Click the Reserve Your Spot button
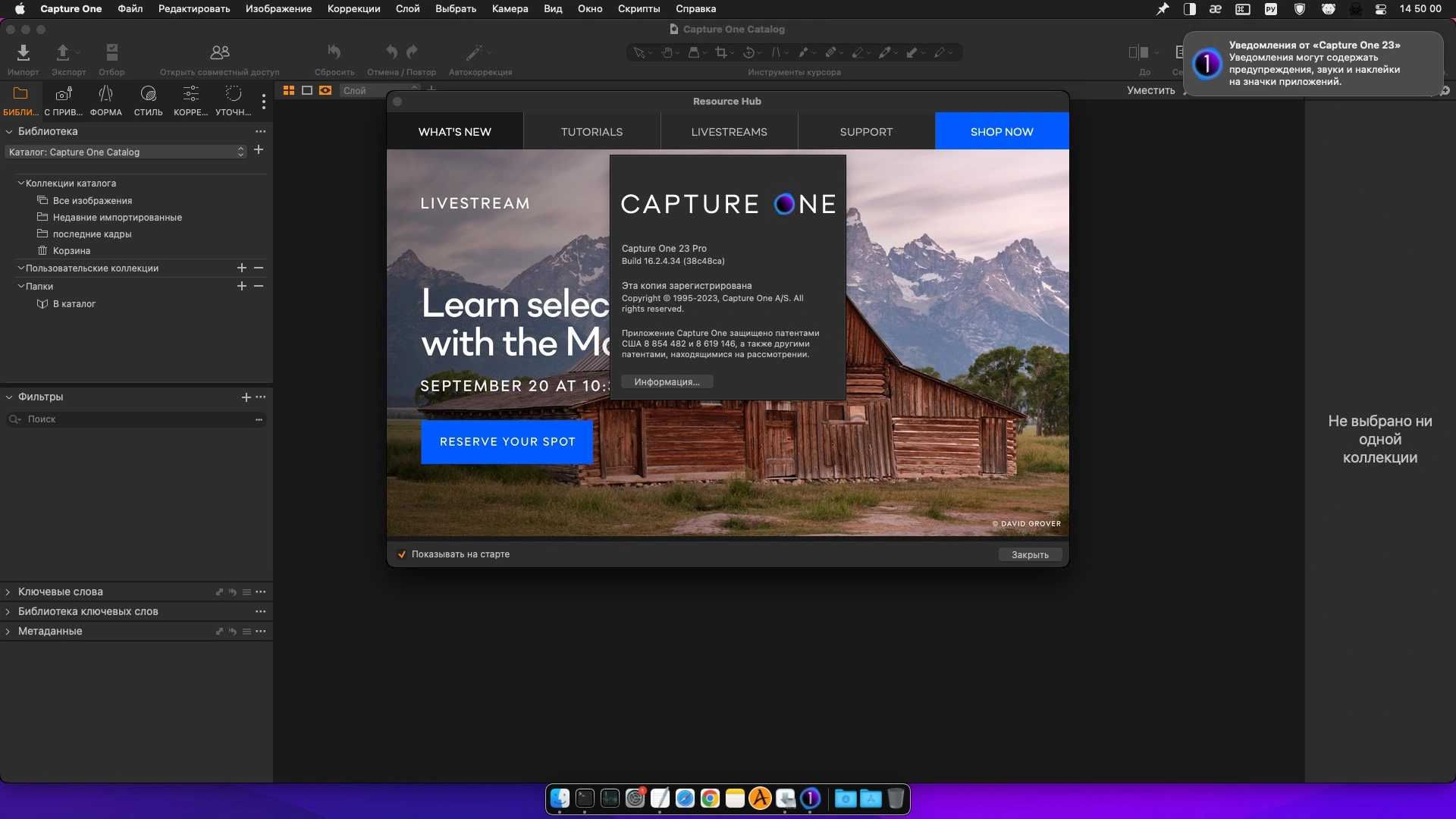The image size is (1456, 819). (x=507, y=442)
